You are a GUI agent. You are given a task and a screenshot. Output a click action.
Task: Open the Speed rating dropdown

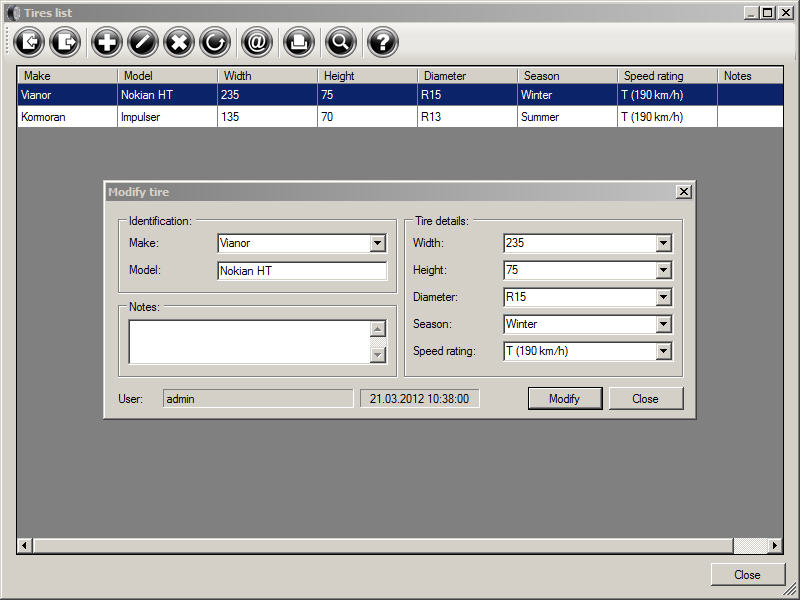(x=663, y=351)
